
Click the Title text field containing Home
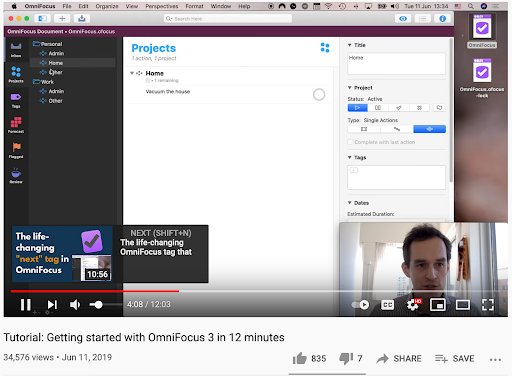396,64
